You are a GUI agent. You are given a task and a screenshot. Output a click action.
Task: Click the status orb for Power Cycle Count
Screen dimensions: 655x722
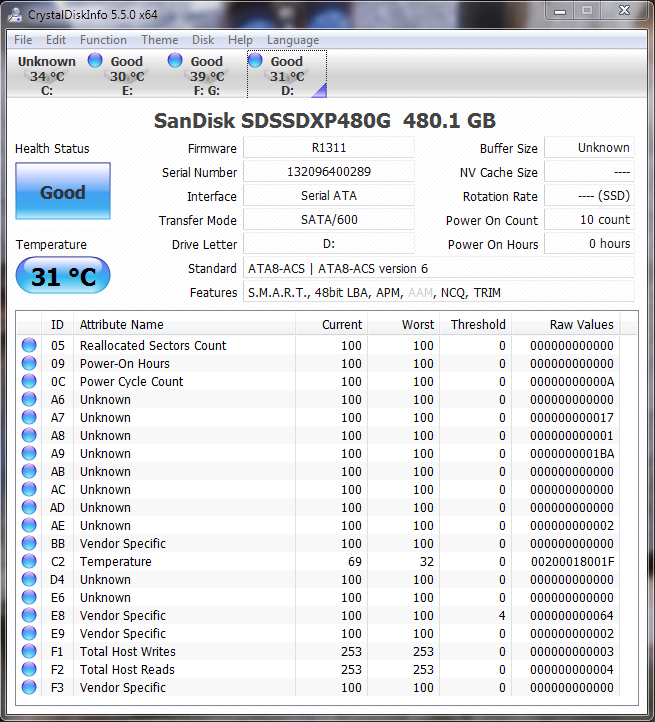click(29, 382)
